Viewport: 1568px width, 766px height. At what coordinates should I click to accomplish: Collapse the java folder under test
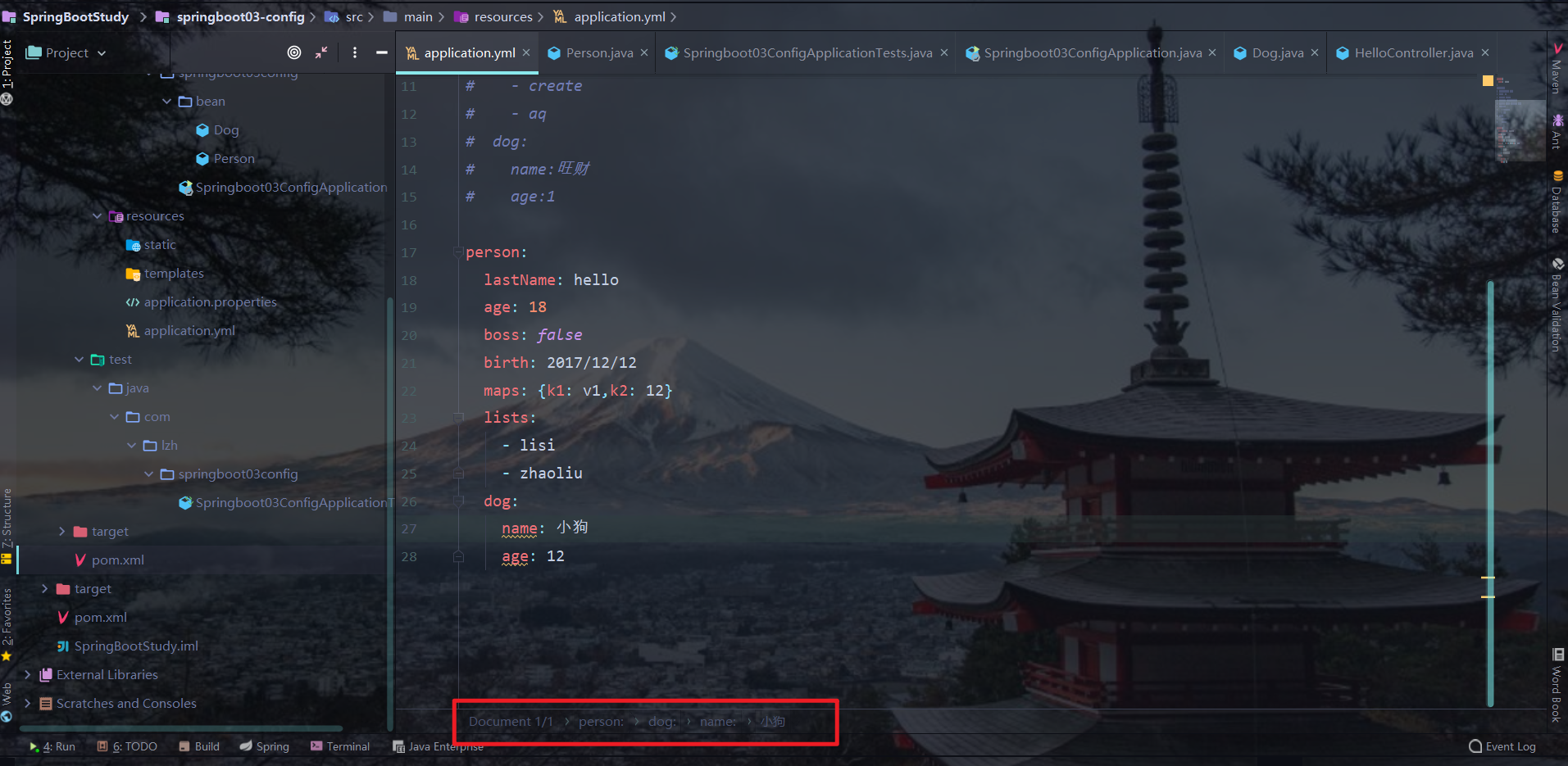point(98,388)
